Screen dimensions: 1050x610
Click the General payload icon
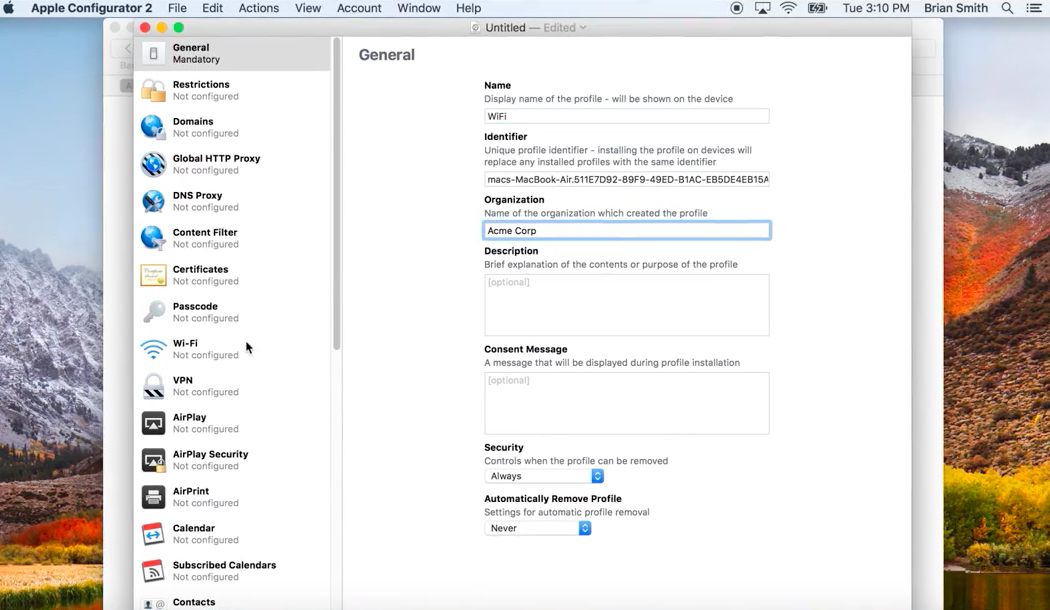[x=153, y=54]
